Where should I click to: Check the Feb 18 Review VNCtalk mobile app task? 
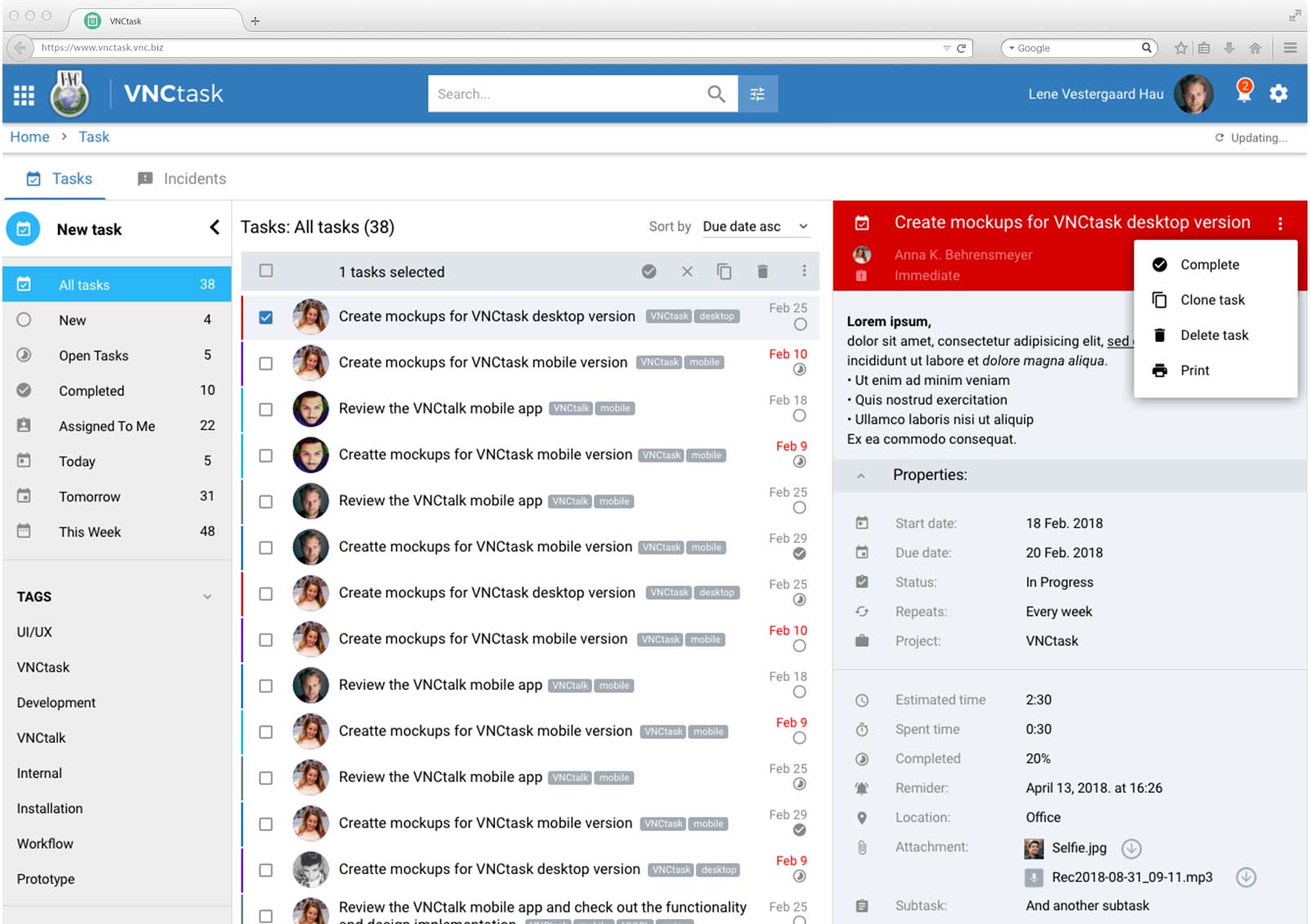click(x=266, y=409)
